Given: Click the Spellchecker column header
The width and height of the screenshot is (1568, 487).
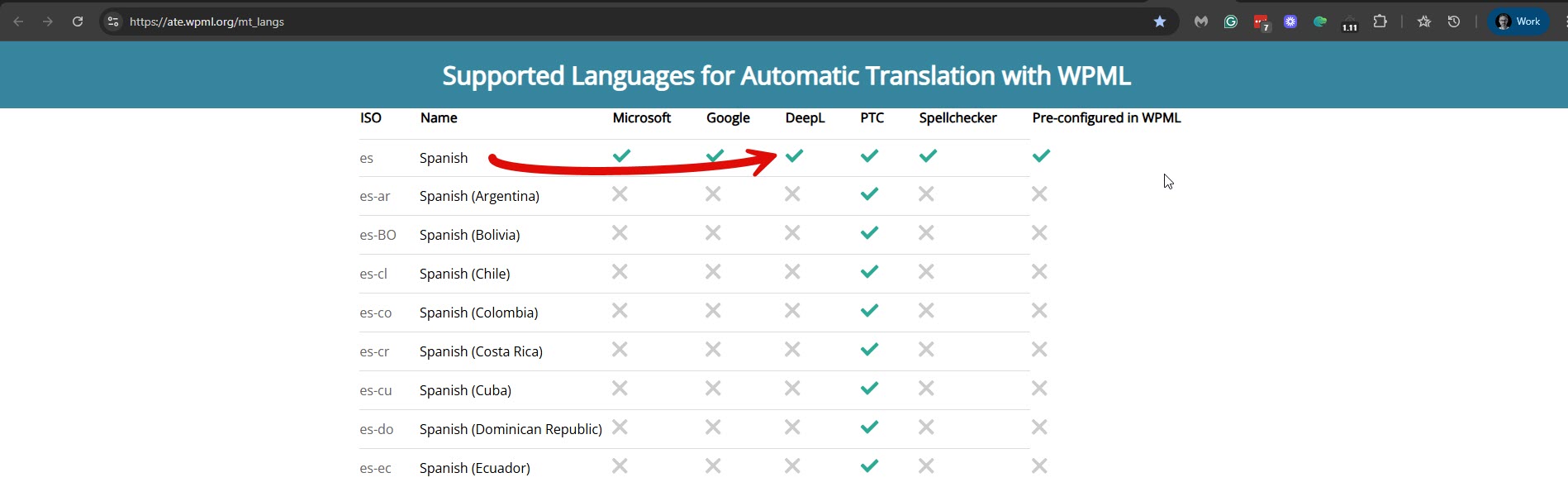Looking at the screenshot, I should (958, 118).
